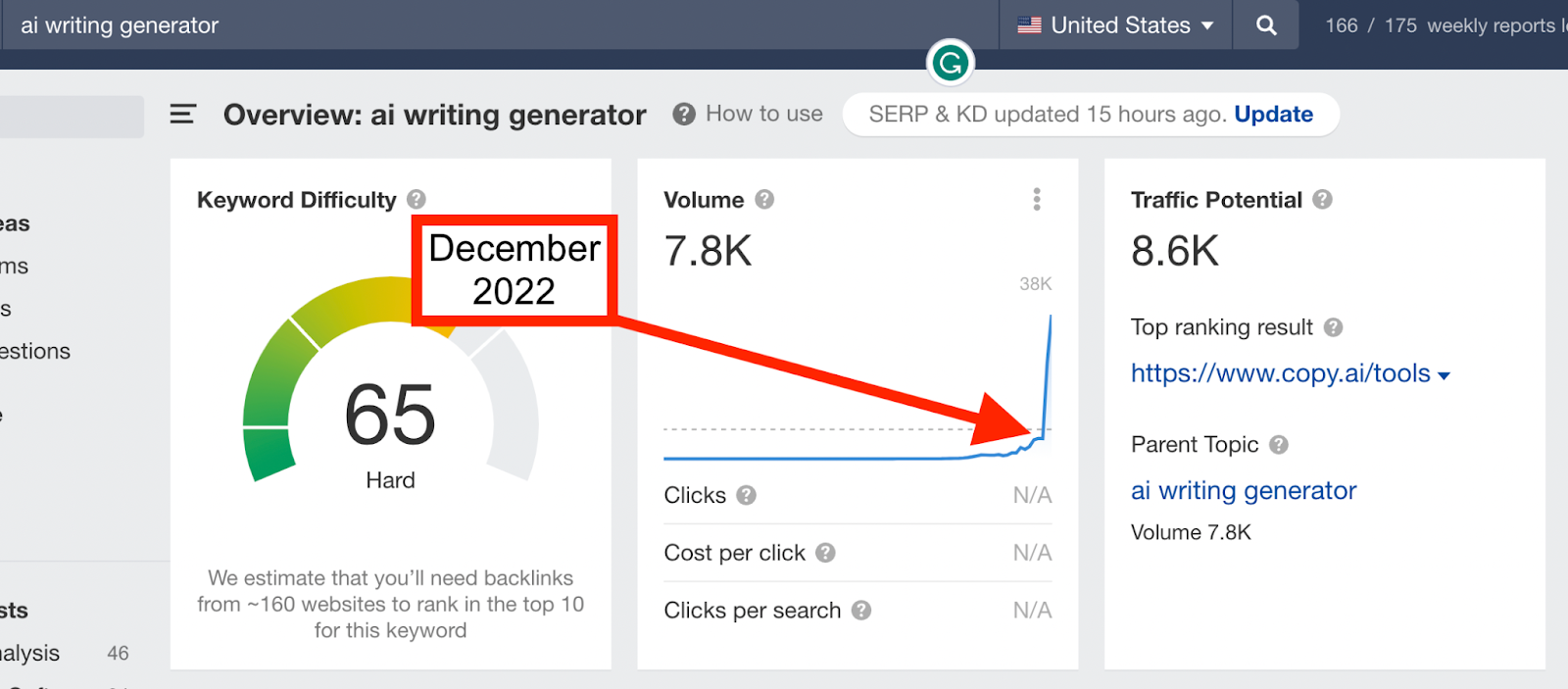This screenshot has height=689, width=1568.
Task: Click the Keyword Difficulty gauge showing 65
Action: coord(390,412)
